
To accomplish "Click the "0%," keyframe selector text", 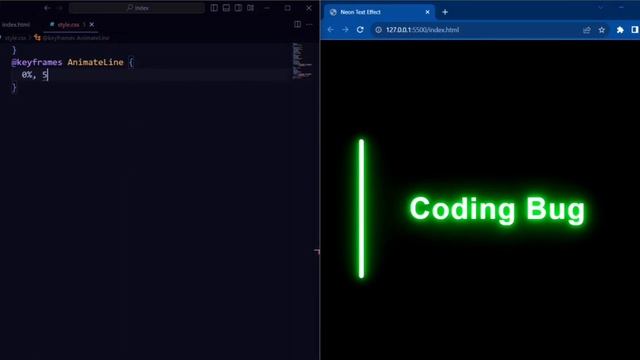I will (x=29, y=75).
